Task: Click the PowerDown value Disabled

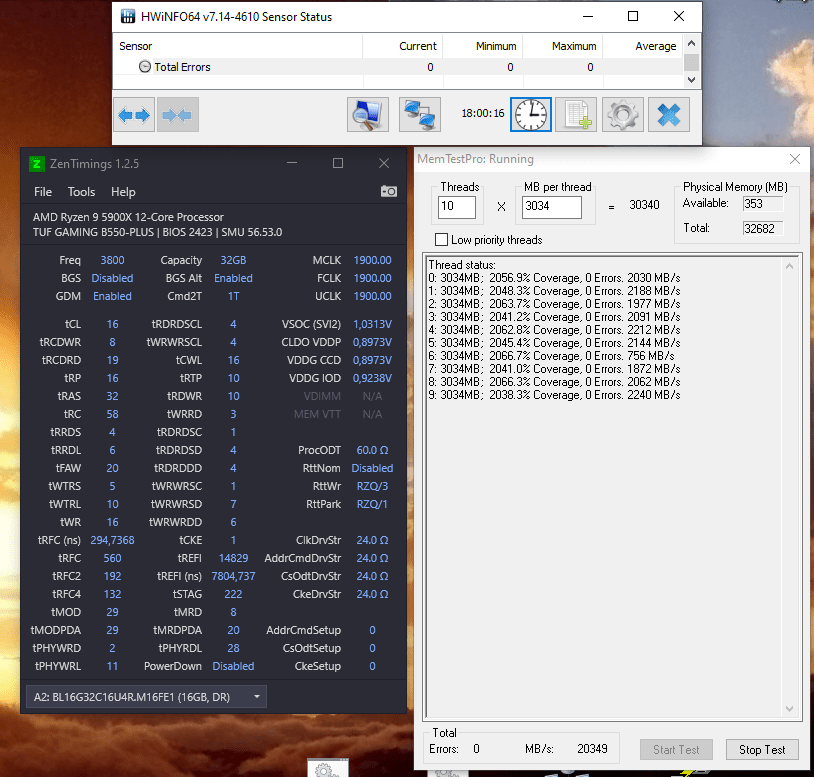Action: pyautogui.click(x=233, y=666)
